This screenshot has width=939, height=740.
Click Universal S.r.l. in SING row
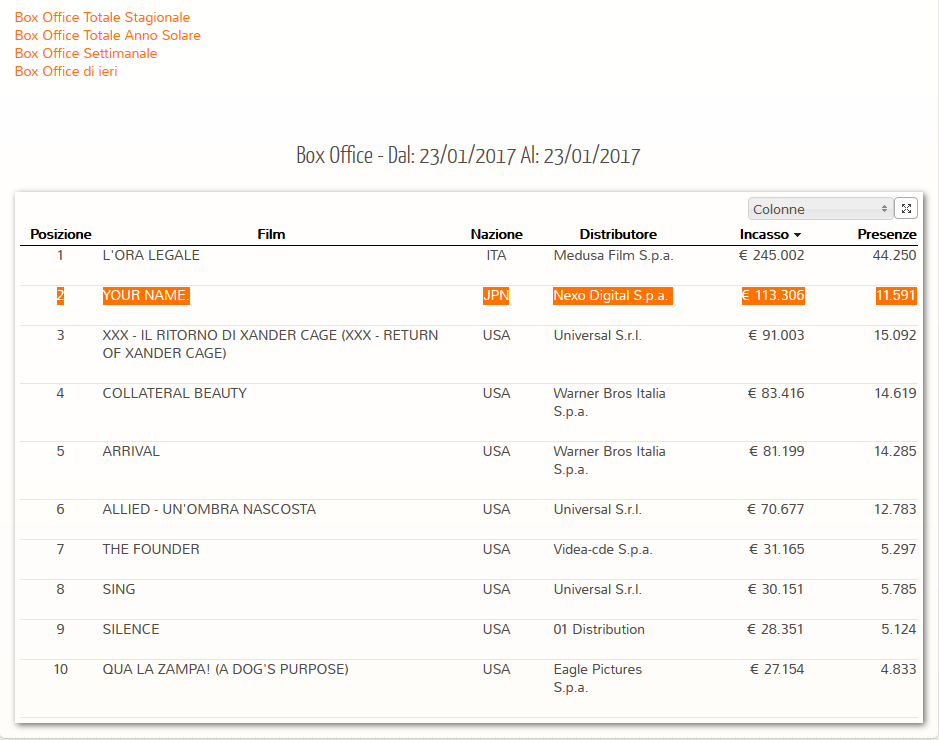point(598,590)
